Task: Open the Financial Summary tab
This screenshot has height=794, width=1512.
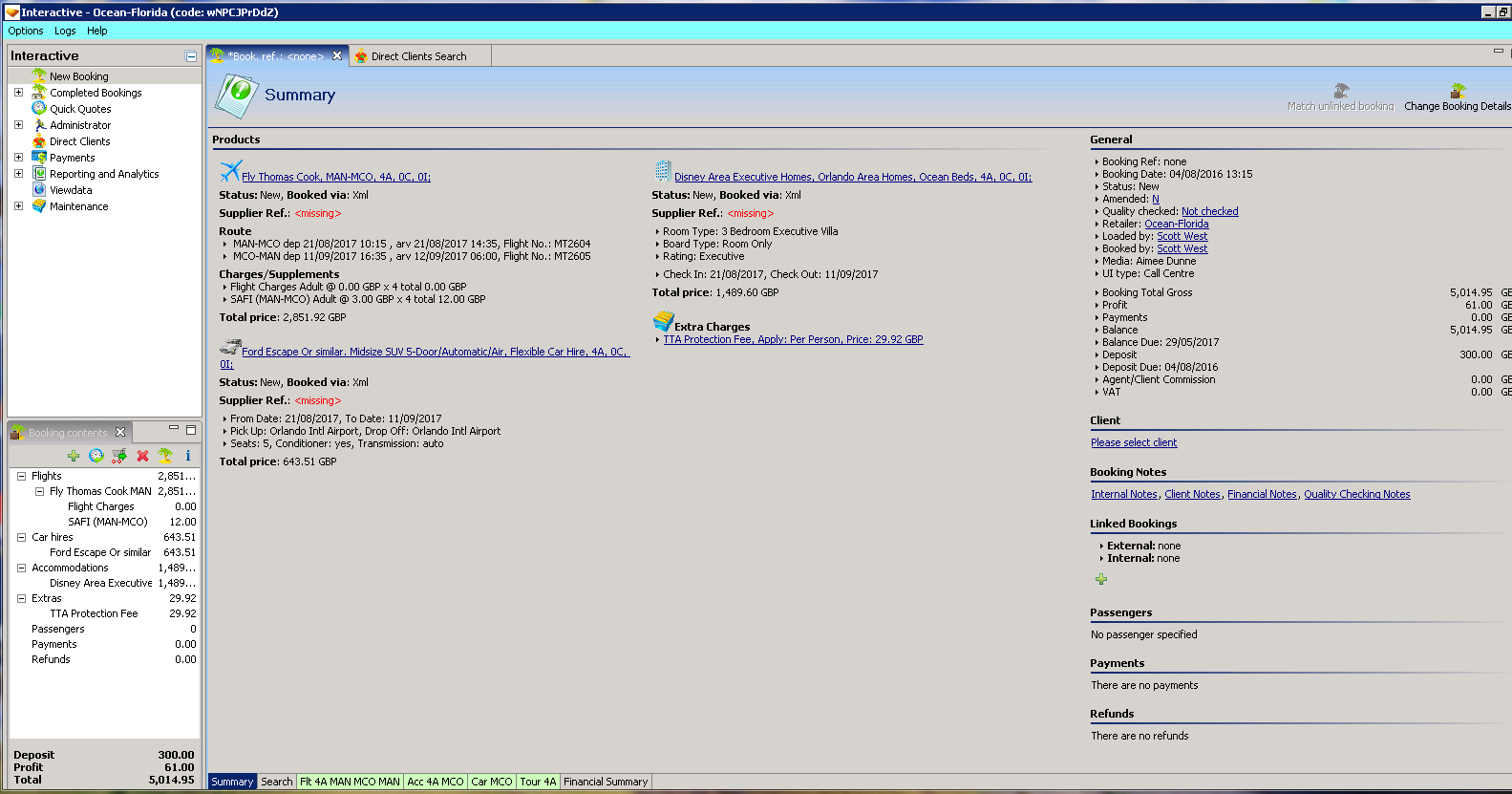Action: point(606,782)
